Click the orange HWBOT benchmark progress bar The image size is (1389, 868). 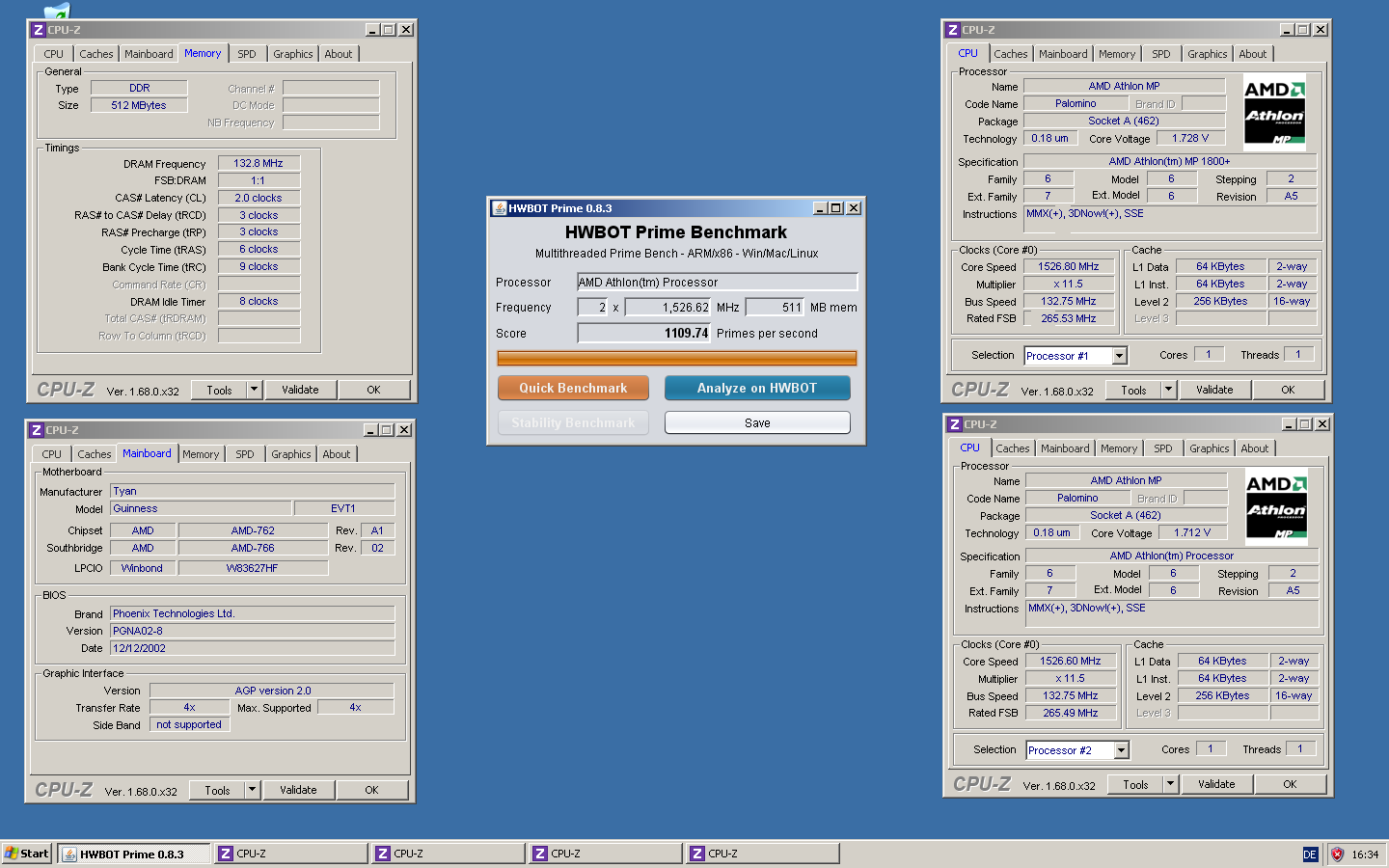[x=676, y=358]
